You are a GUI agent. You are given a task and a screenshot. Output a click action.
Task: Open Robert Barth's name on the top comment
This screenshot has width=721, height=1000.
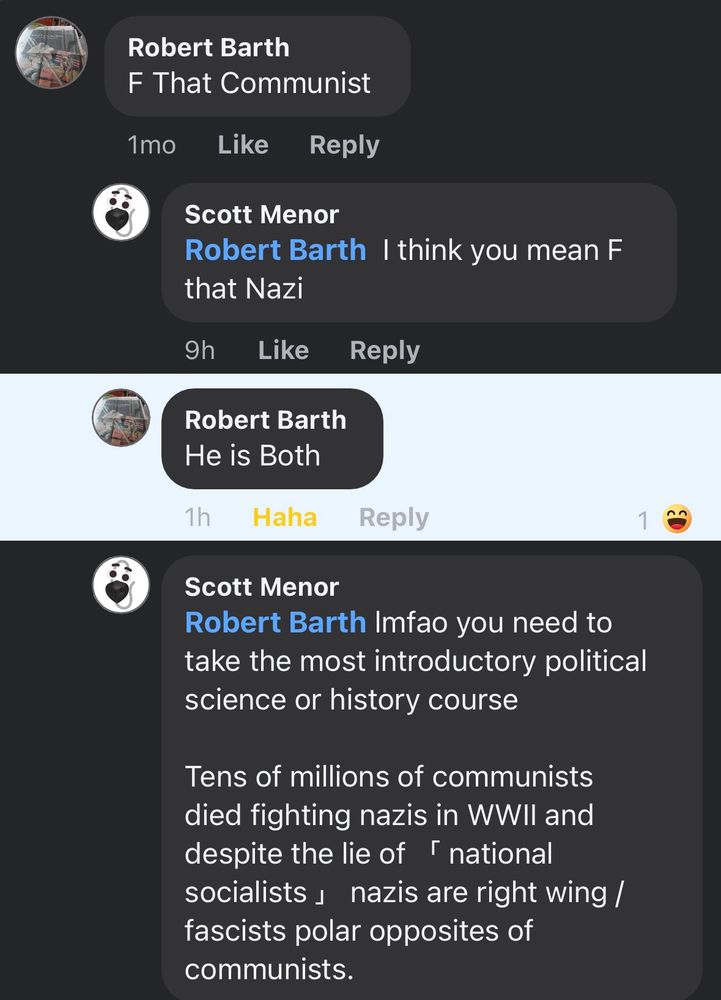[208, 47]
